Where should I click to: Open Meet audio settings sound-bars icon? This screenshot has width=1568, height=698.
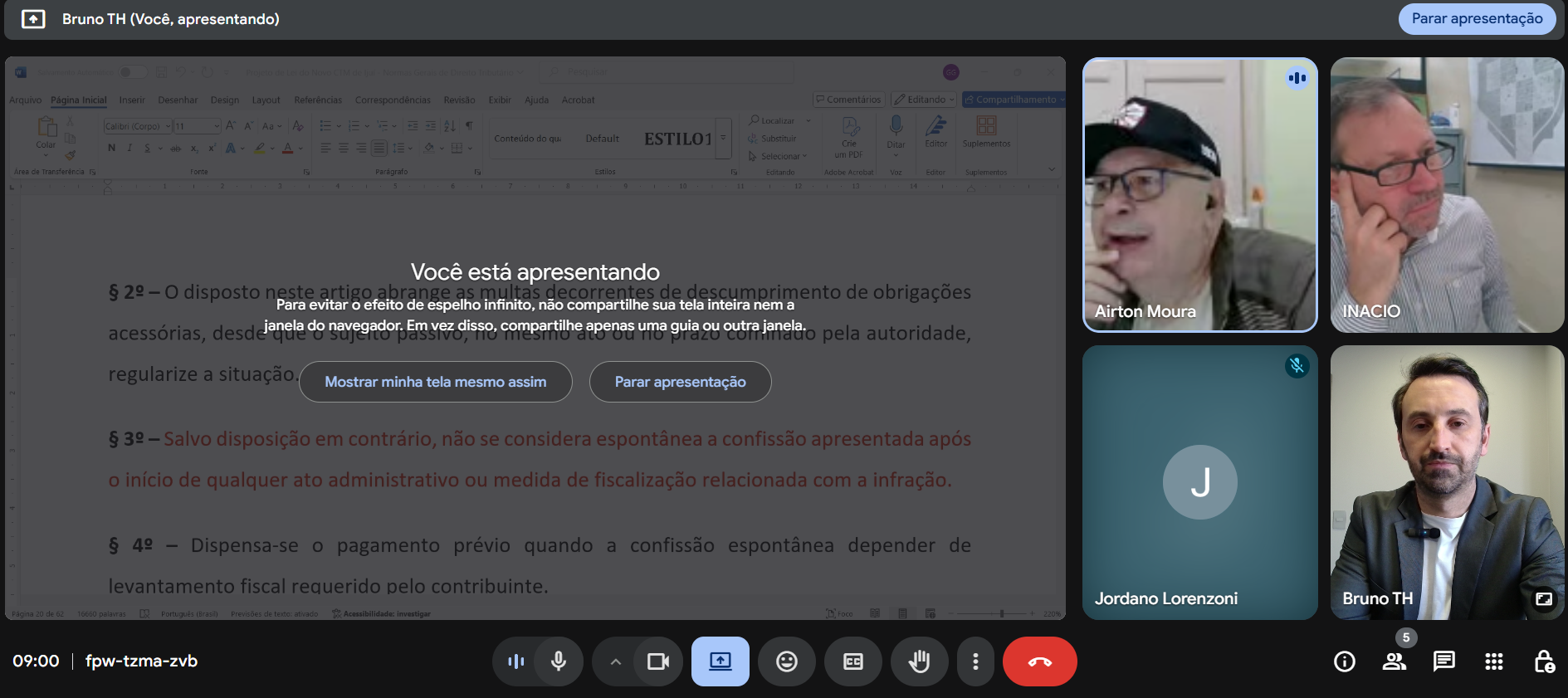click(x=515, y=661)
